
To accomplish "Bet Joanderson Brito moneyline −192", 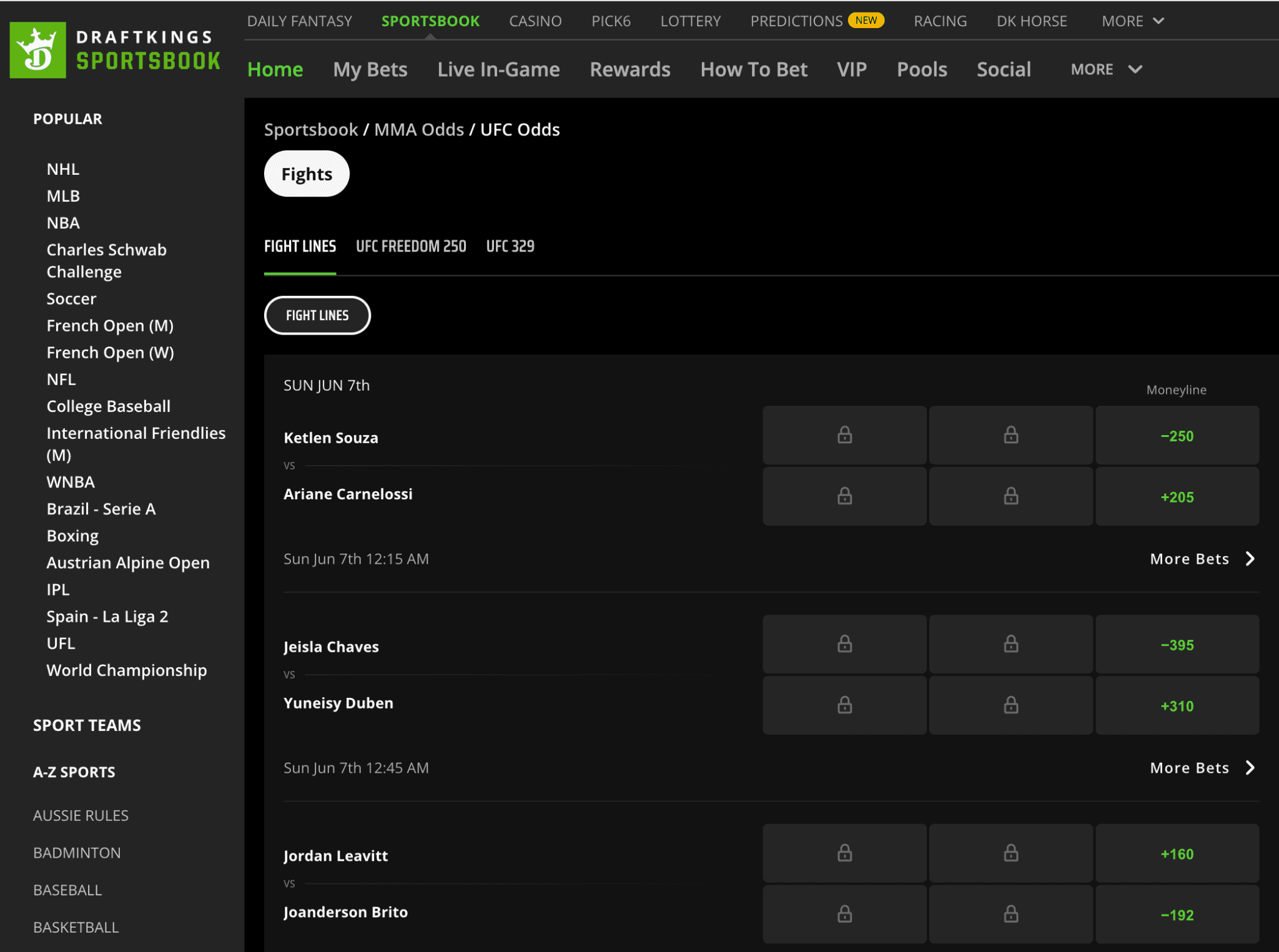I will coord(1177,915).
